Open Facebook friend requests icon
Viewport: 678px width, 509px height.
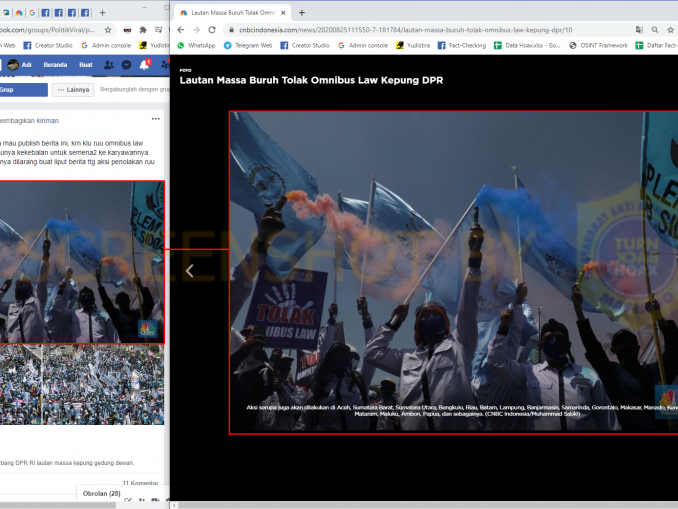coord(109,65)
